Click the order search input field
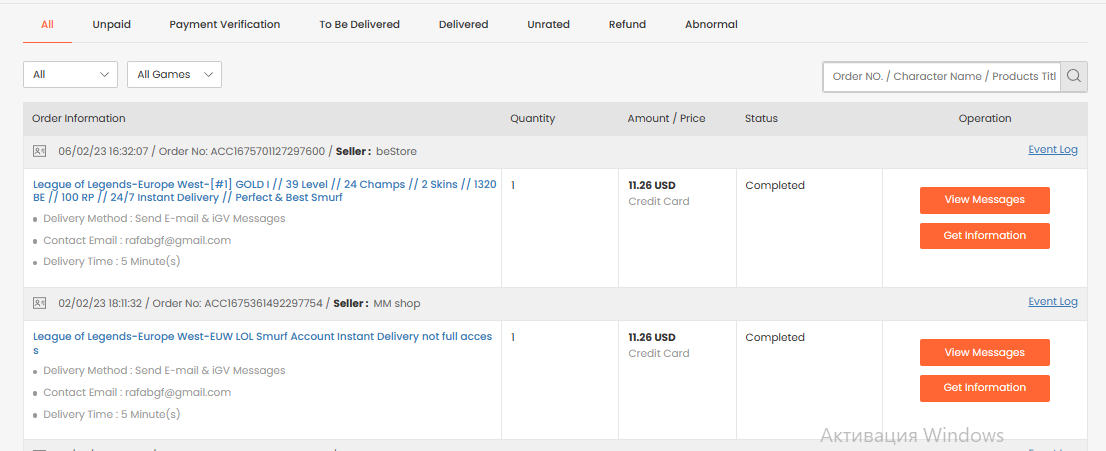 click(x=942, y=76)
